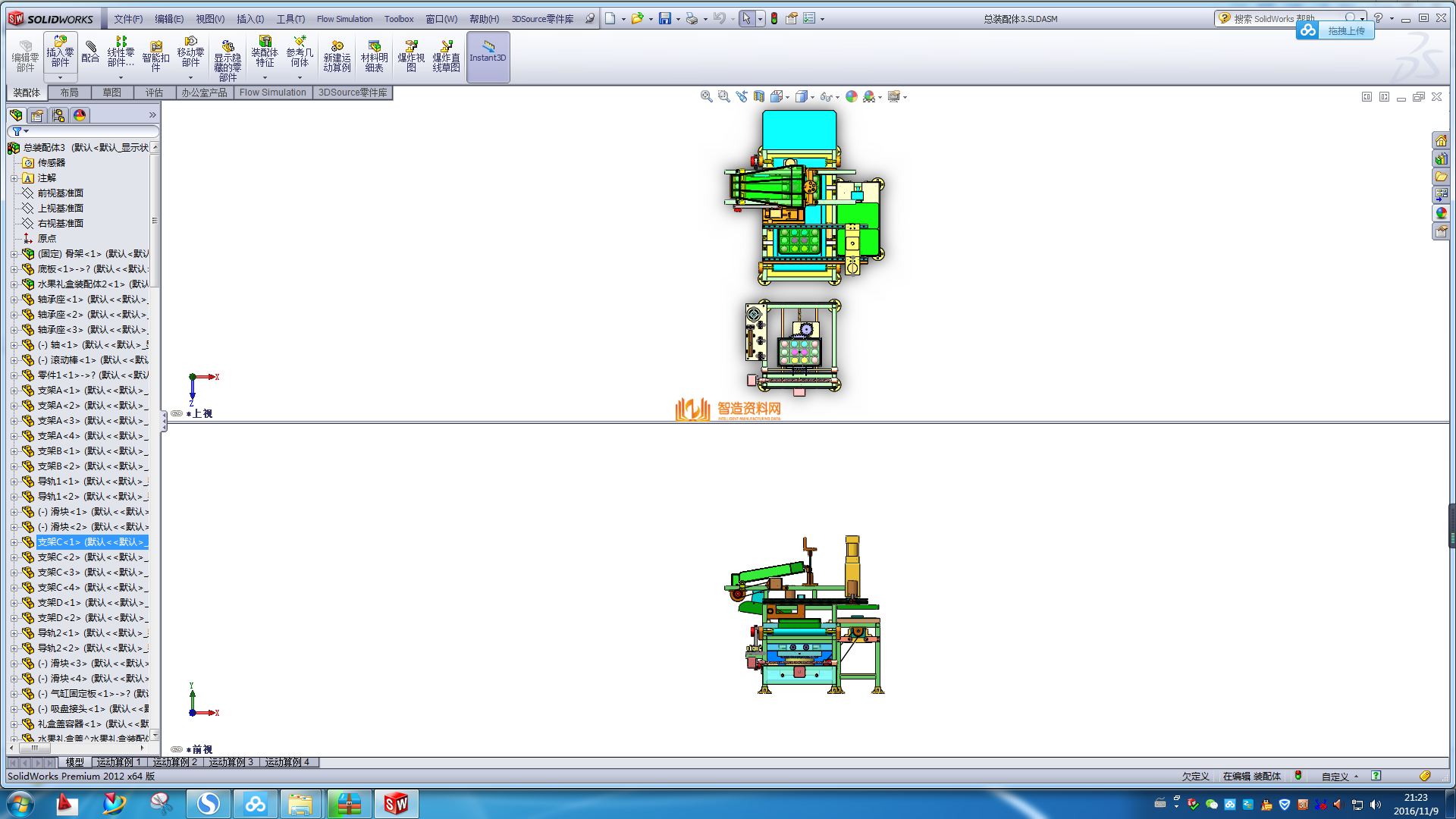Click the Section View icon in view toolbar

759,96
